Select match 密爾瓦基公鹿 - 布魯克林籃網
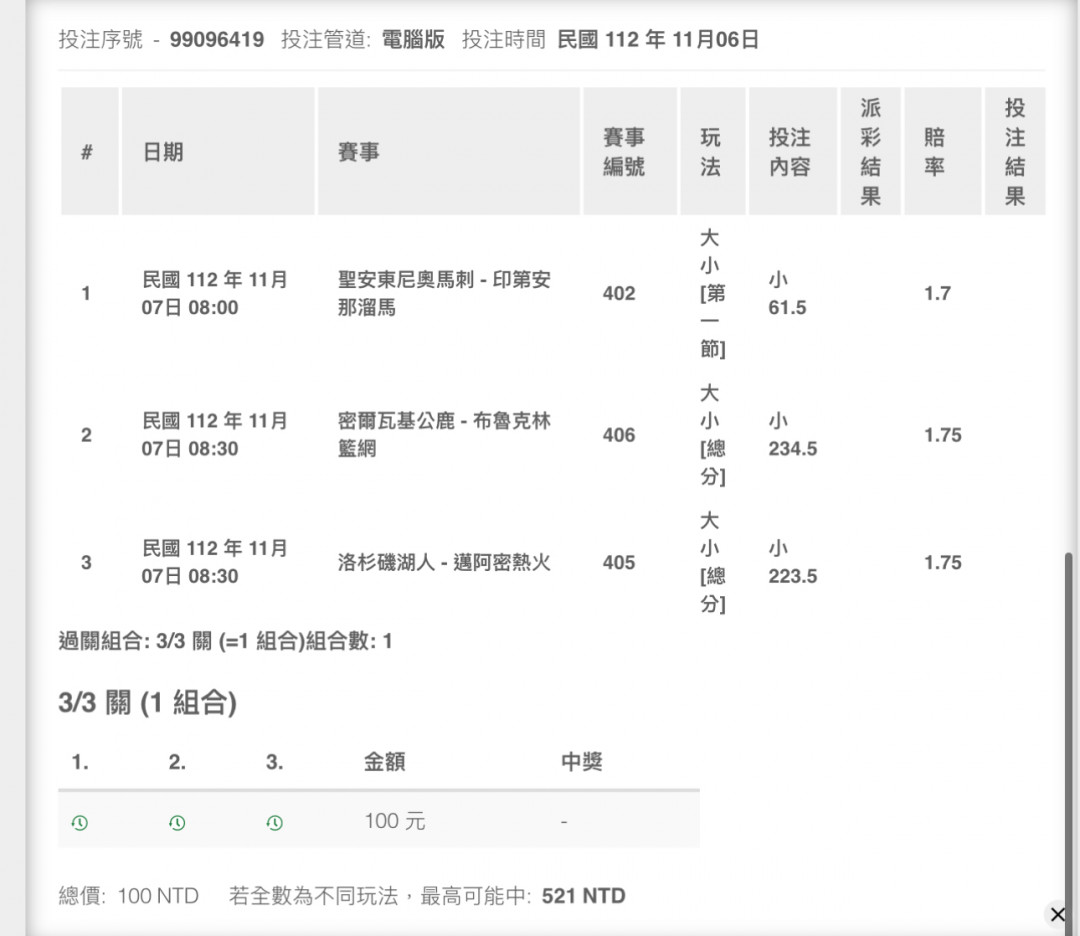 pos(444,435)
